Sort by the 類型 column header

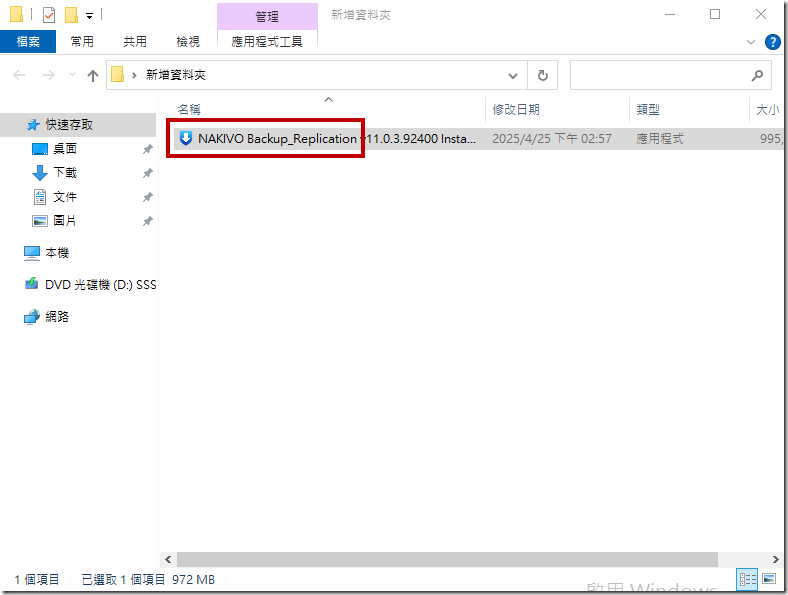point(648,110)
